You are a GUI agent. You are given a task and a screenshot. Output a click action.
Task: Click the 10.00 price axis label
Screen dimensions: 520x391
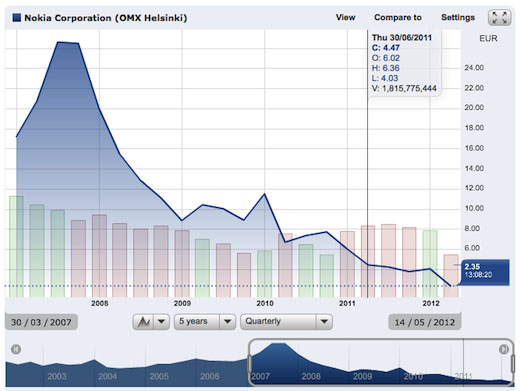(x=474, y=208)
